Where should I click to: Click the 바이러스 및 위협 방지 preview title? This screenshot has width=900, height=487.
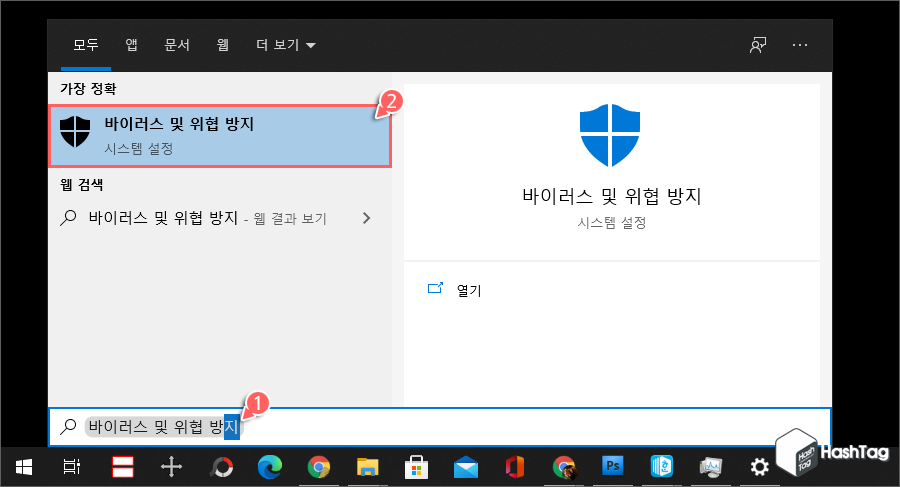tap(612, 196)
